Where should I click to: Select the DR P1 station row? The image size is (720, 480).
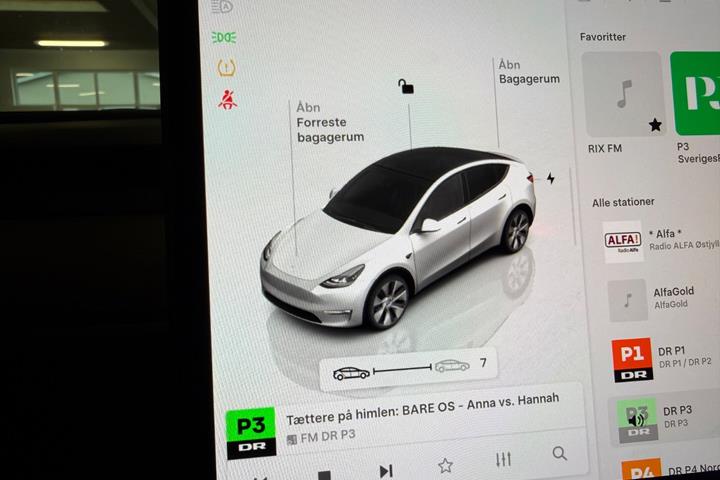(x=665, y=359)
